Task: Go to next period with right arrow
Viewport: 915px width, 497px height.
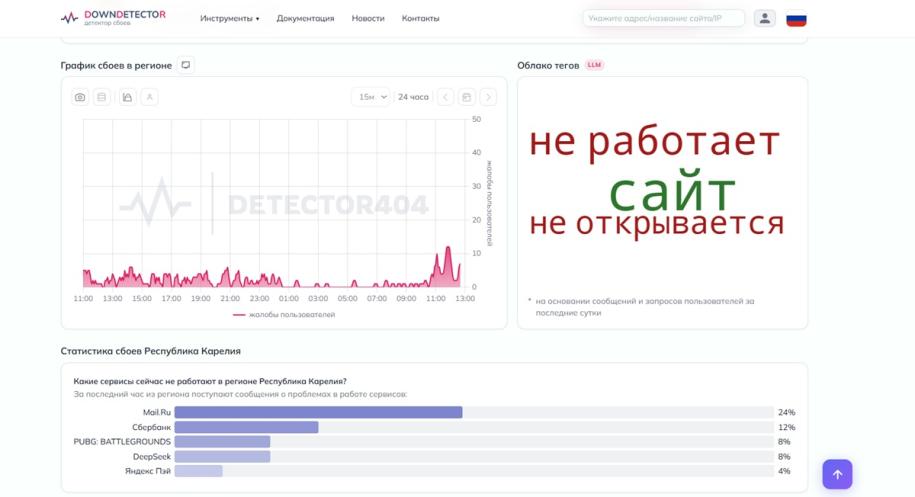Action: point(488,97)
